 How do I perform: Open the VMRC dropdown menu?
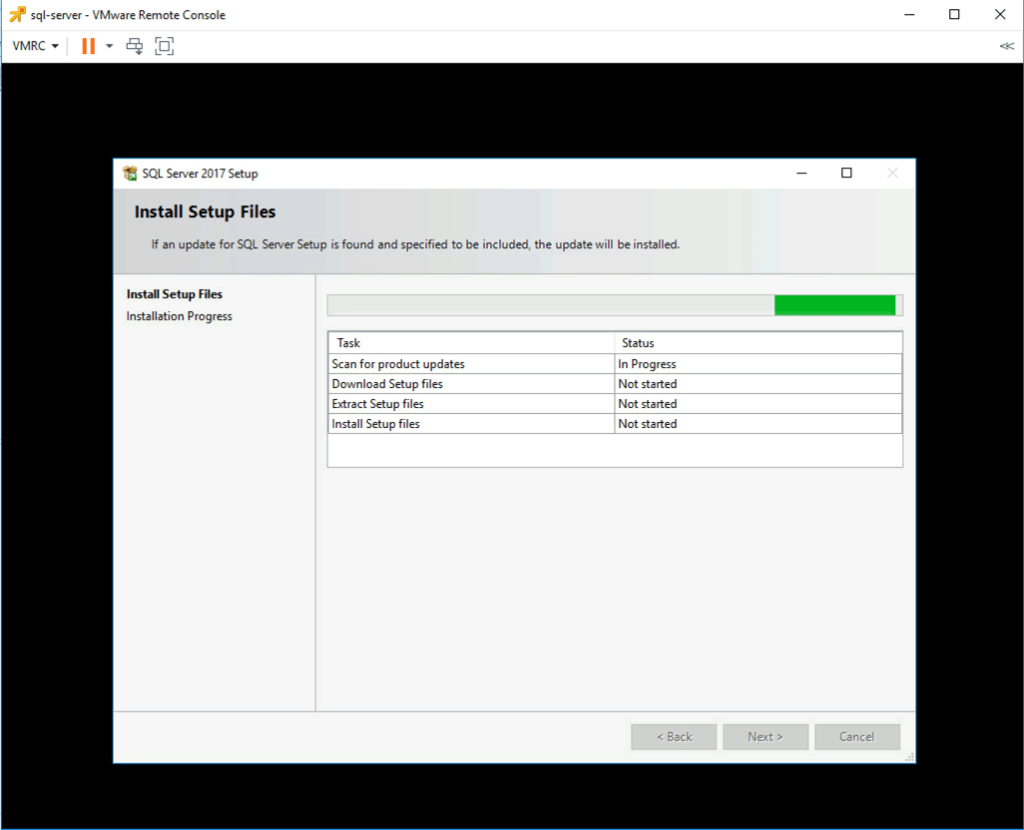click(35, 46)
